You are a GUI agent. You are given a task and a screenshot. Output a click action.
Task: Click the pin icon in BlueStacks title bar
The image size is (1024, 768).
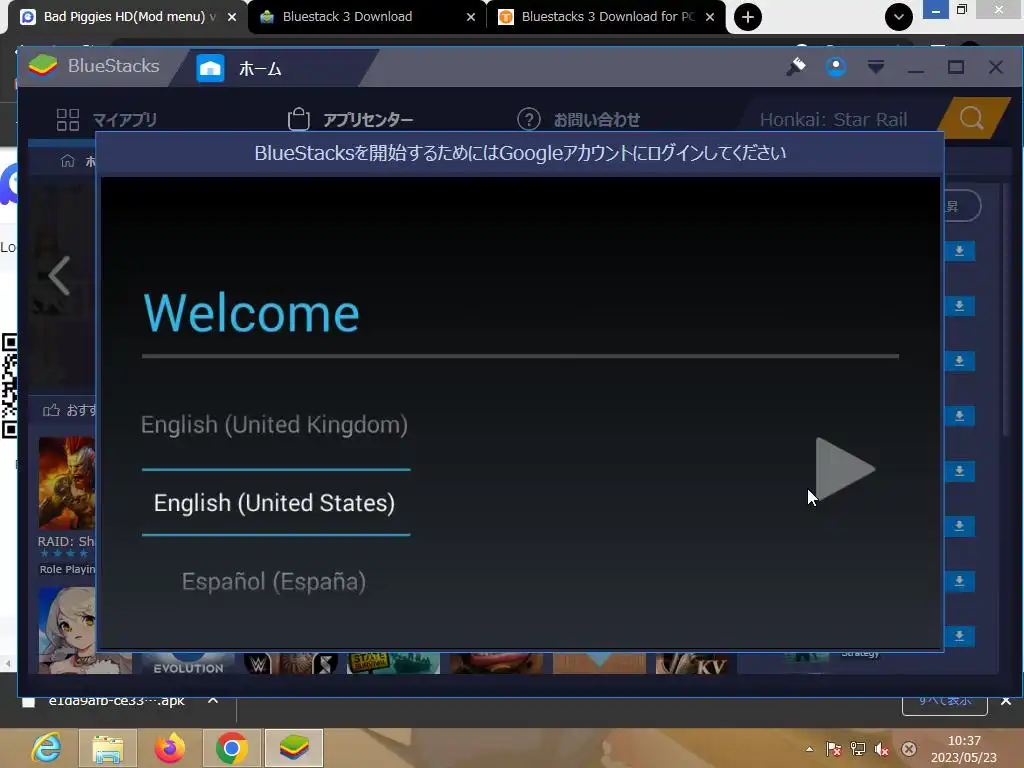click(796, 67)
